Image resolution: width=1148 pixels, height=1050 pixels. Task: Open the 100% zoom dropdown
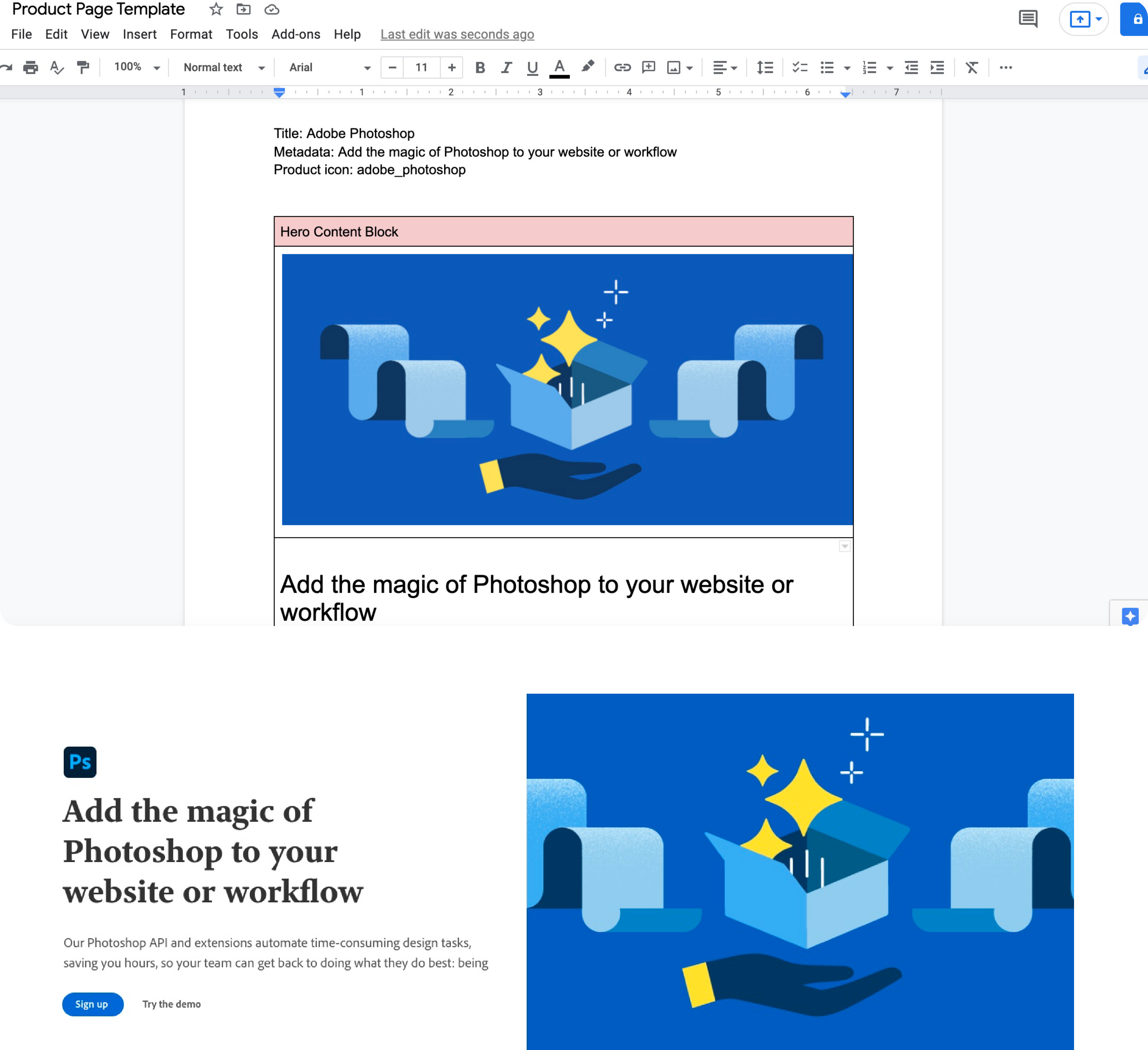point(137,67)
